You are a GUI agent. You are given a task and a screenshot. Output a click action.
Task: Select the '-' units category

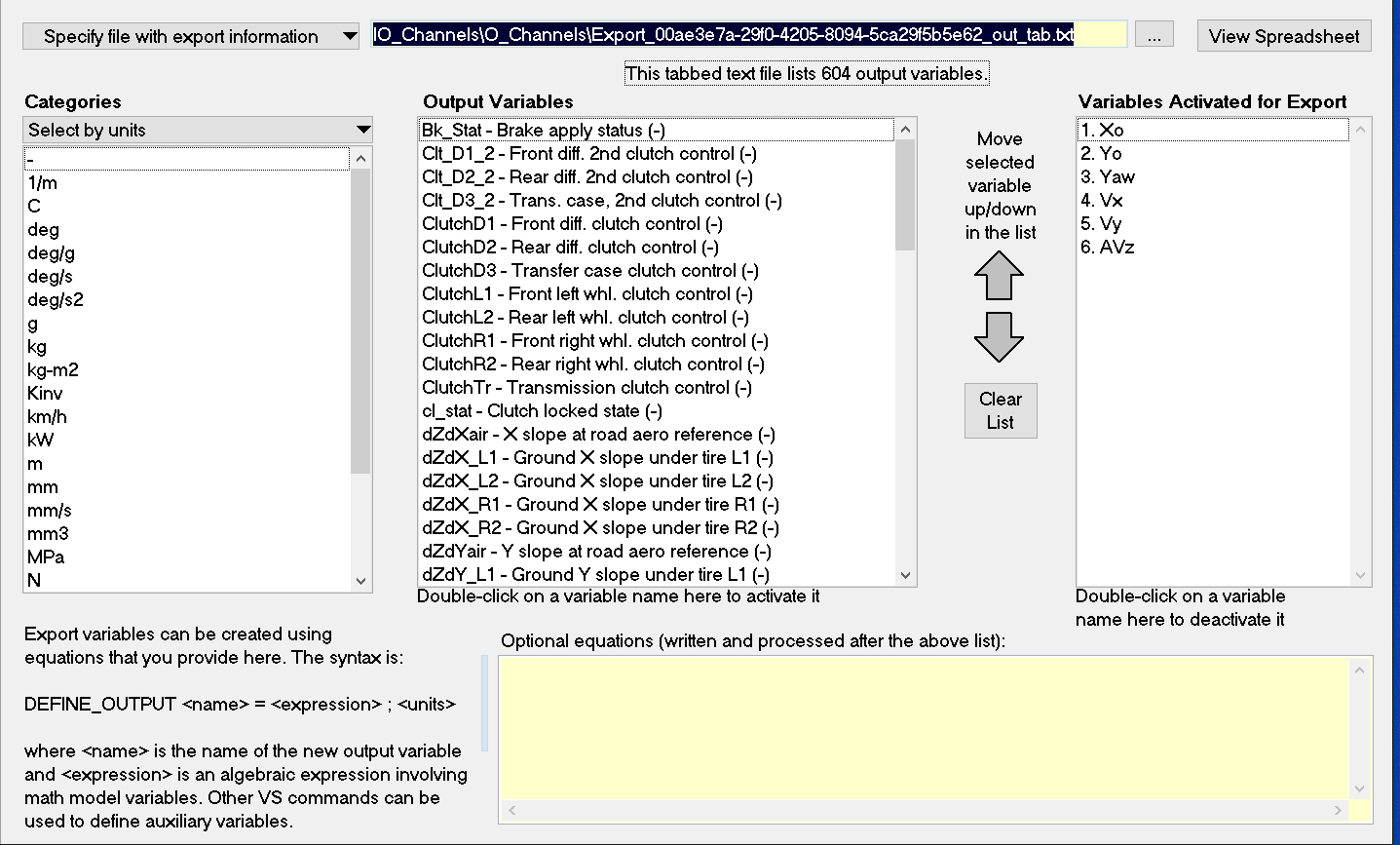click(187, 159)
